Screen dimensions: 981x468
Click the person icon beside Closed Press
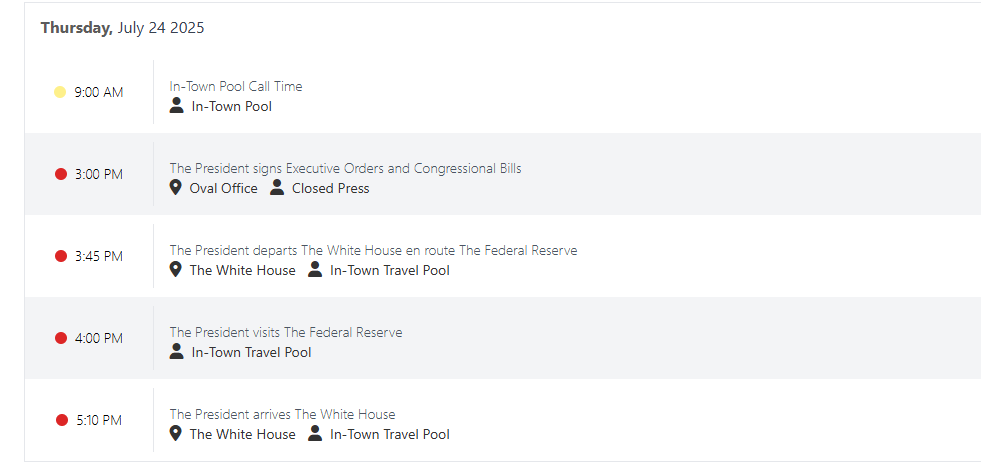click(277, 188)
